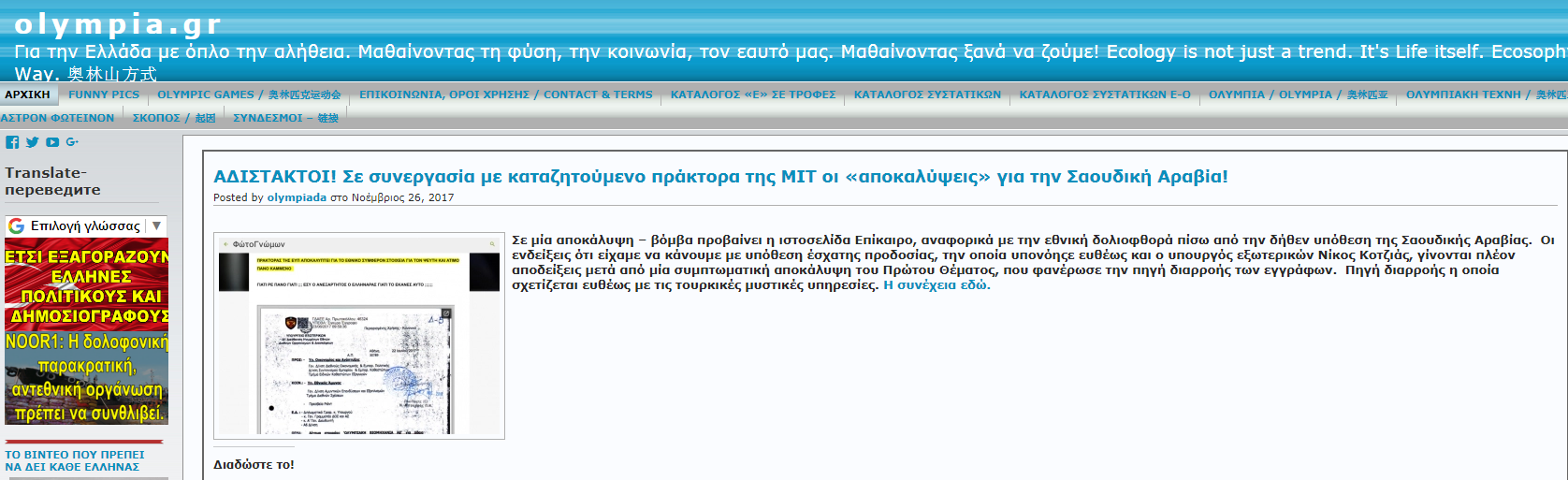Click the Google logo in translate widget
The height and width of the screenshot is (480, 1568).
(17, 225)
